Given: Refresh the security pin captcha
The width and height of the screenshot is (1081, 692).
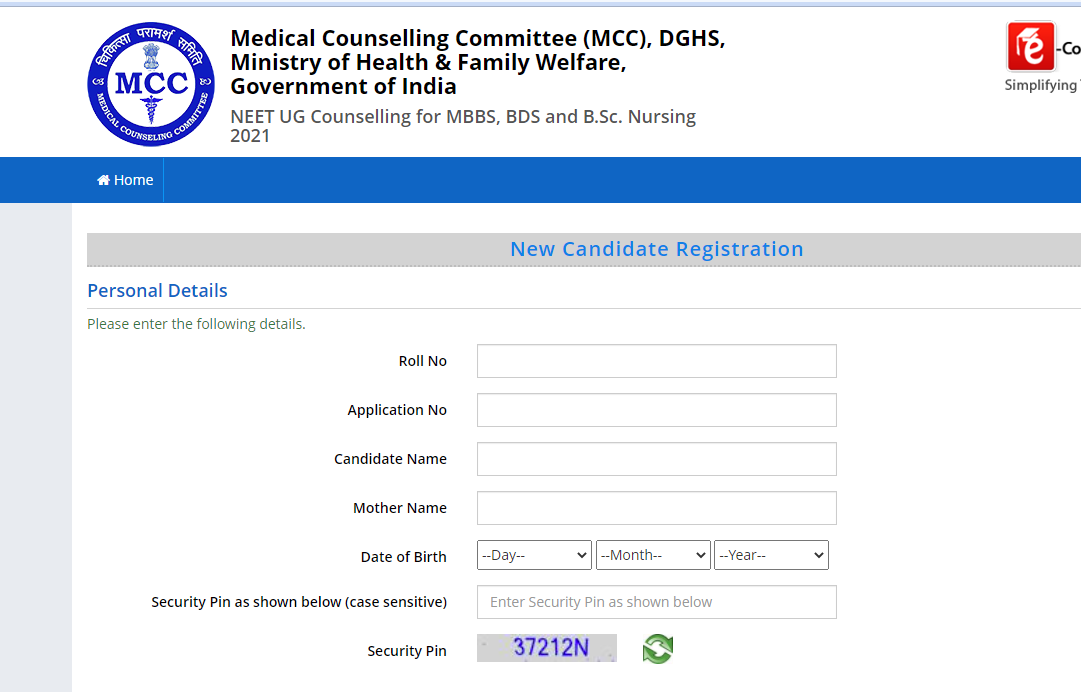Looking at the screenshot, I should (x=658, y=649).
